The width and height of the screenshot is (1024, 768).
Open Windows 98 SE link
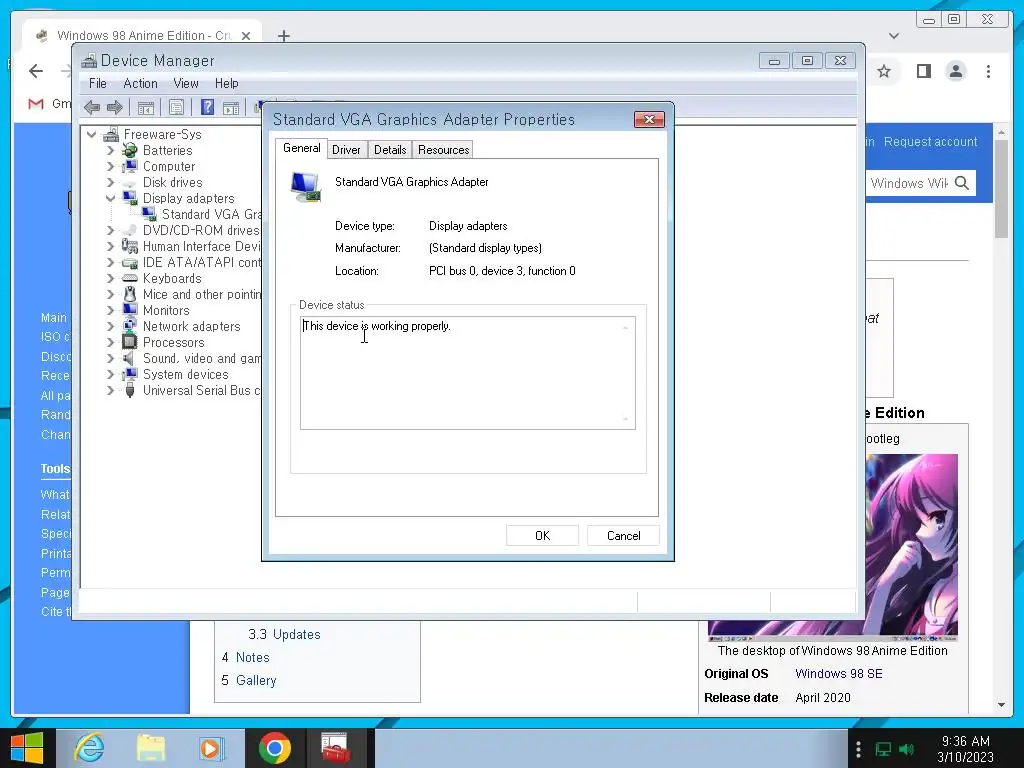click(839, 673)
